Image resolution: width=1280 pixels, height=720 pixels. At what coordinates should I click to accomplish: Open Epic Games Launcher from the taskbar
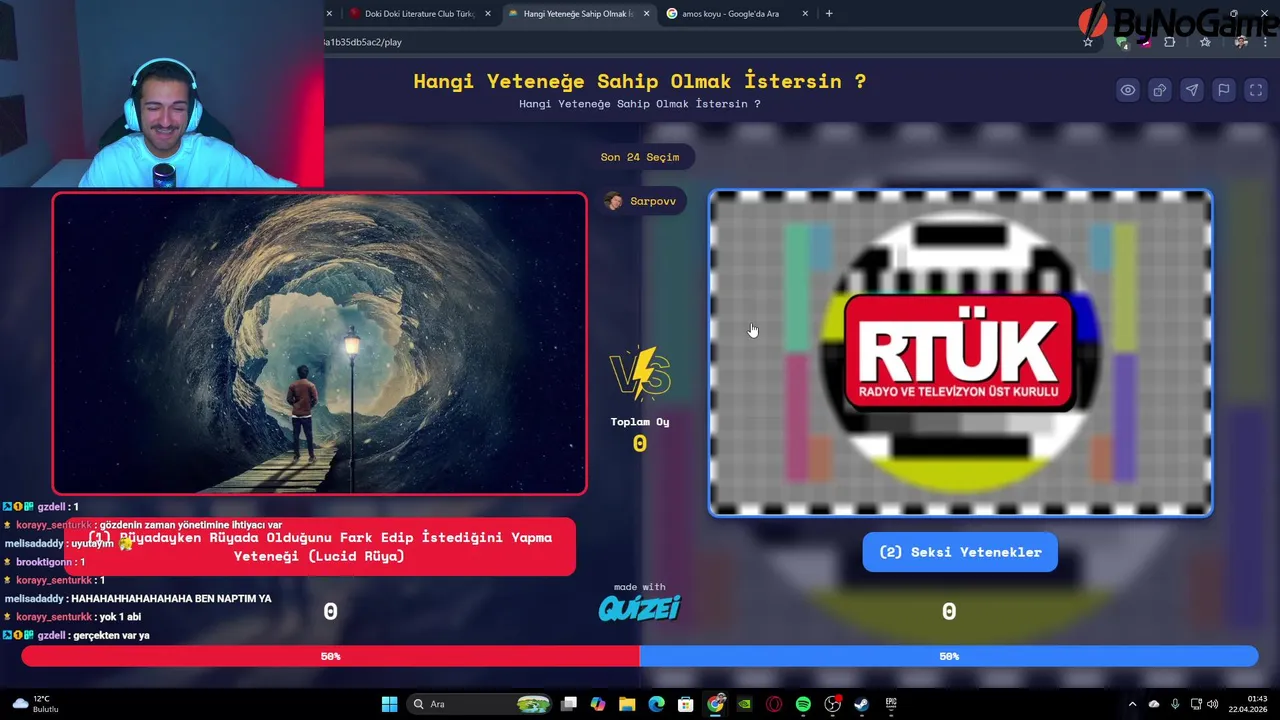[x=891, y=704]
